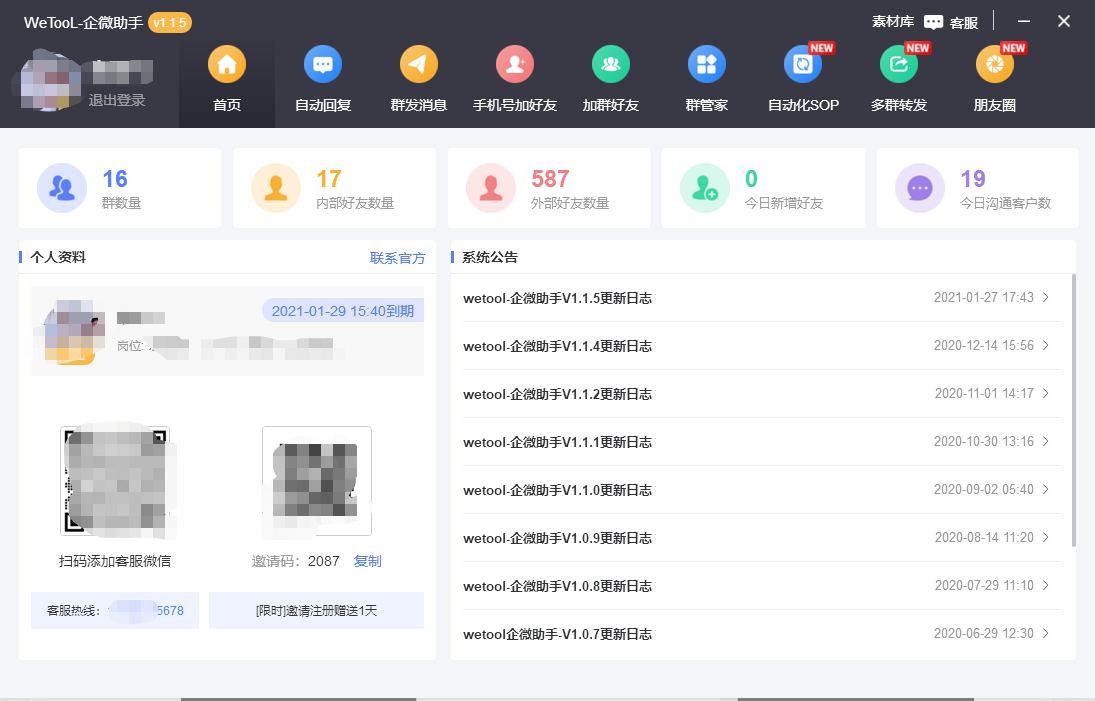Viewport: 1095px width, 701px height.
Task: Click the 今日沟通客户数 purple chat icon
Action: [x=920, y=188]
